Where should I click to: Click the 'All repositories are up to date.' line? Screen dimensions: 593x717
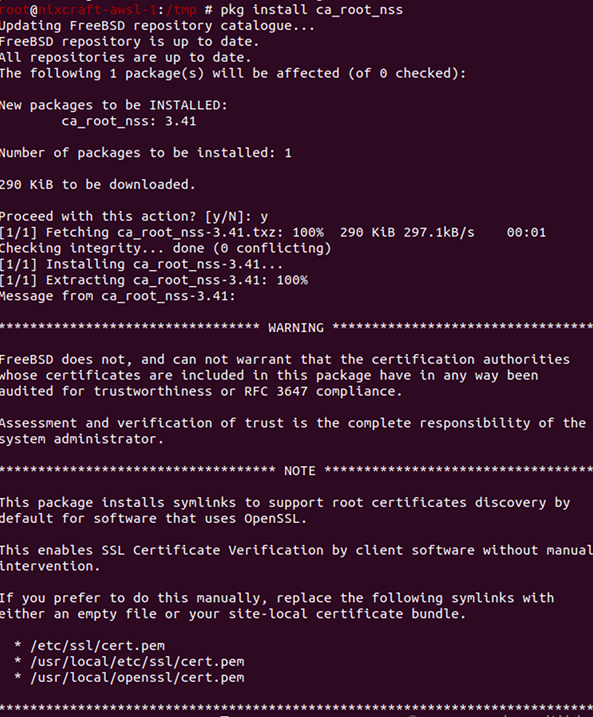125,58
